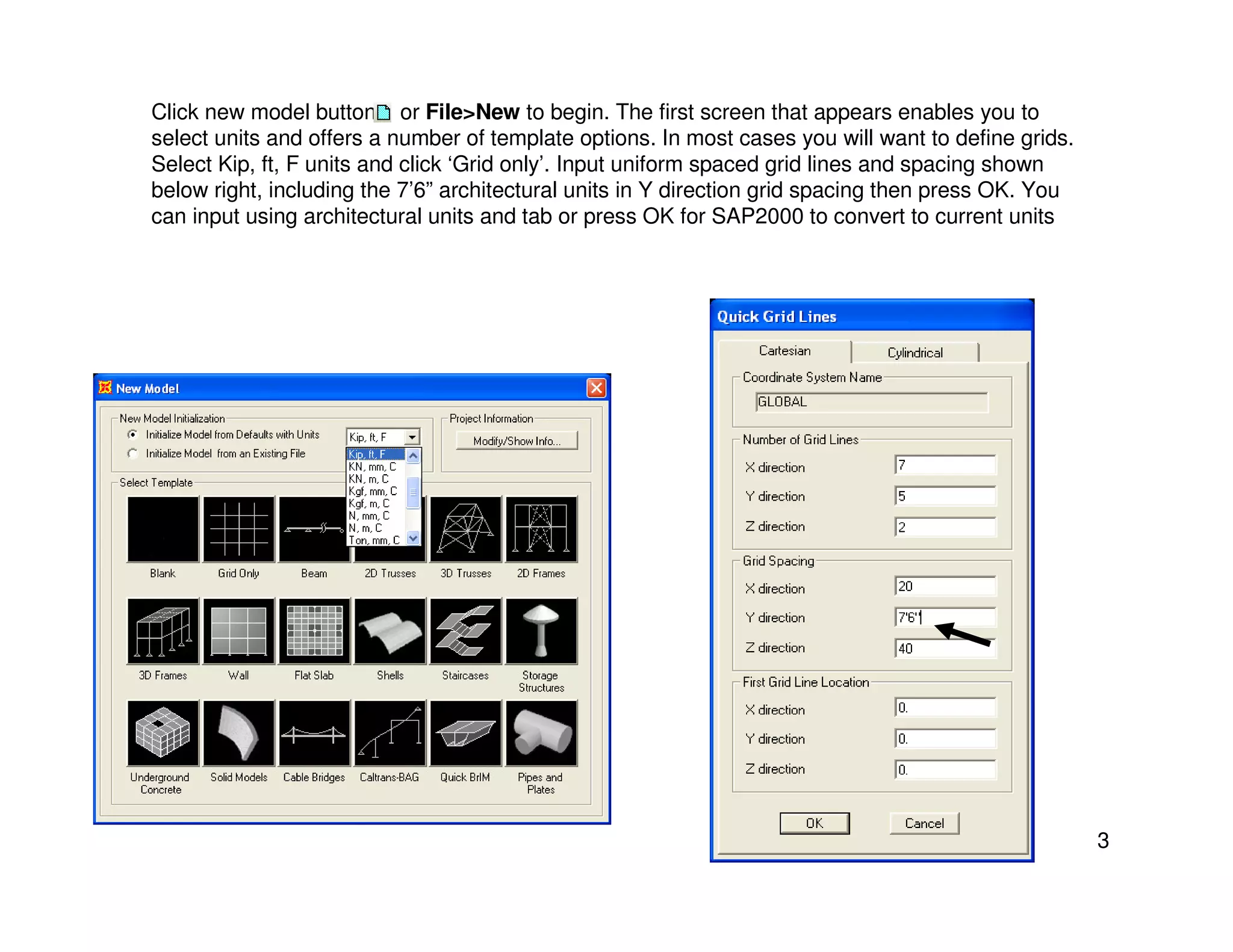Screen dimensions: 1233x952
Task: Open the Kip, ft, F units dropdown
Action: pos(412,437)
